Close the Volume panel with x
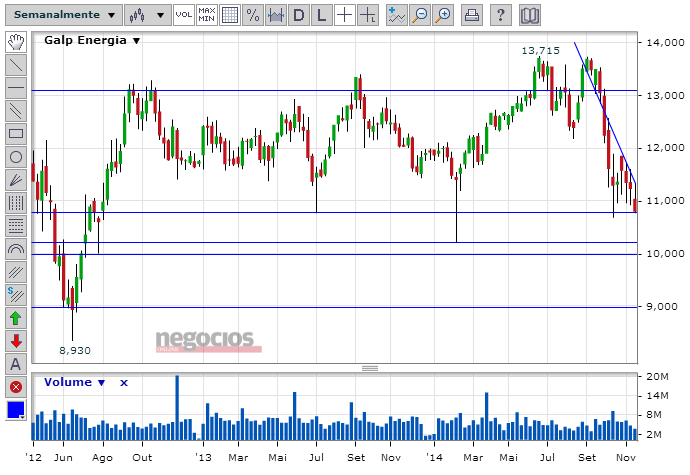 click(124, 383)
